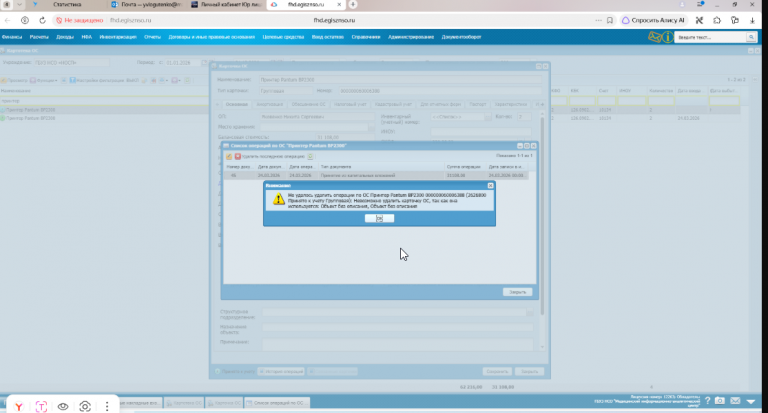Switch to Паспорт tab in Карточка ОС
This screenshot has width=768, height=413.
point(478,104)
